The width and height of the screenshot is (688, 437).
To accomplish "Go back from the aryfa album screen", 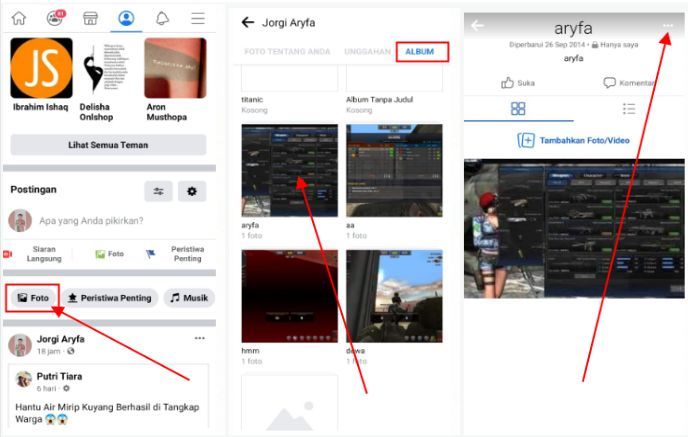I will point(477,25).
